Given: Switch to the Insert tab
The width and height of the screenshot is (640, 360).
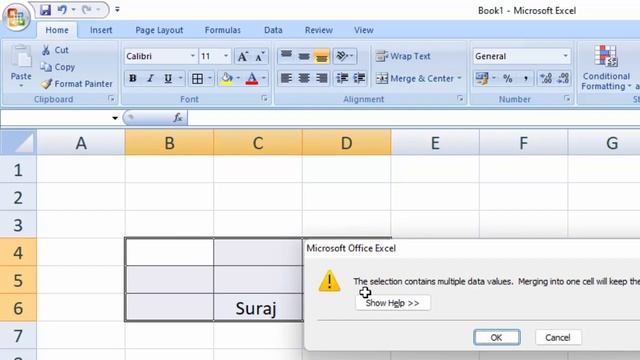Looking at the screenshot, I should click(x=101, y=30).
